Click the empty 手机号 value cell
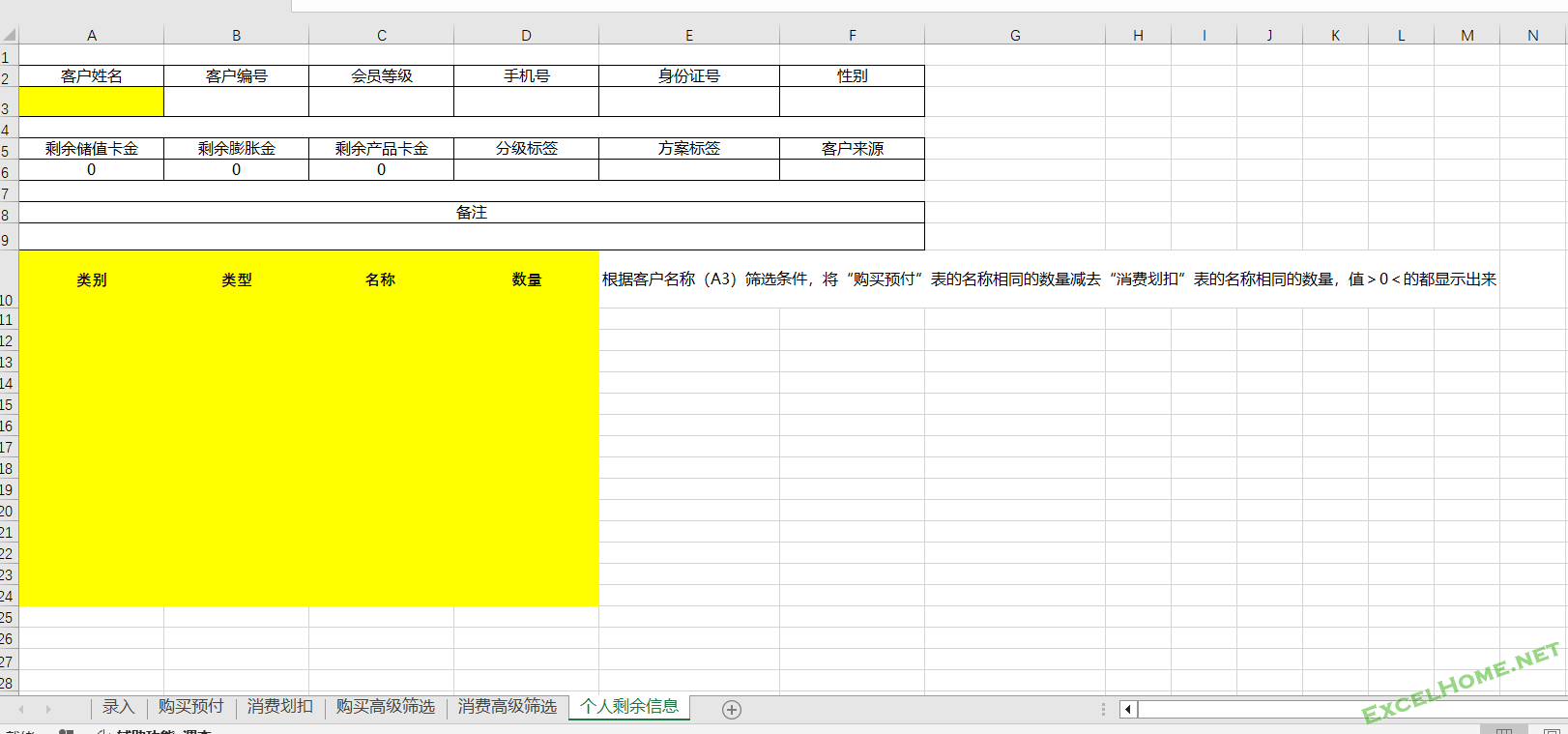Image resolution: width=1568 pixels, height=734 pixels. (527, 102)
